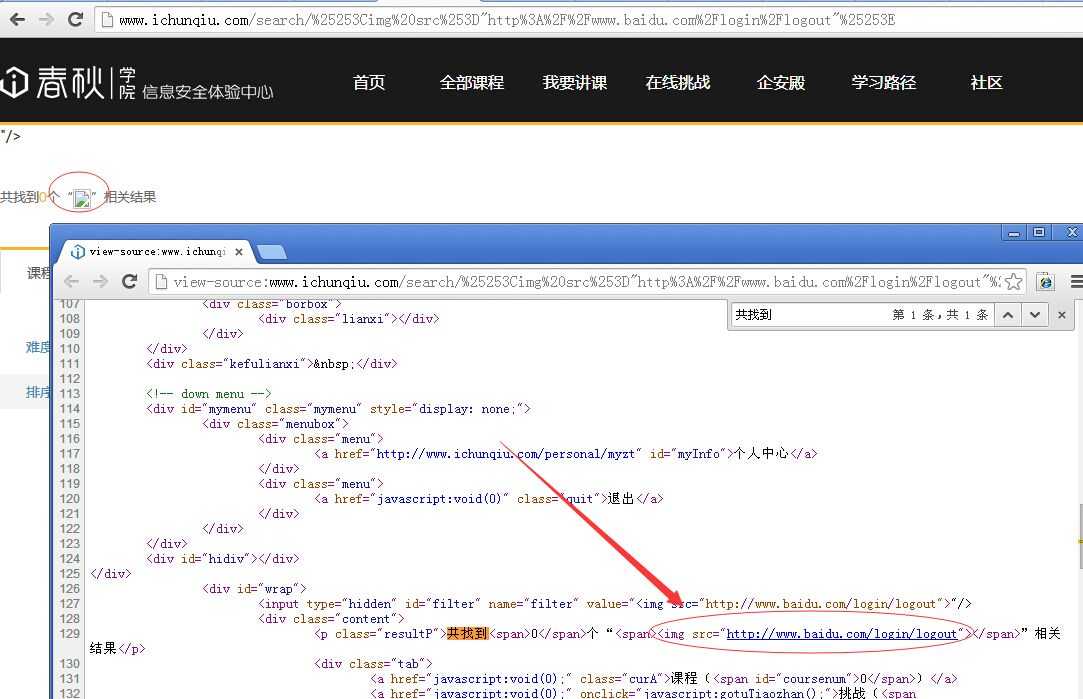This screenshot has width=1083, height=699.
Task: Click the broken image icon in search results
Action: [x=82, y=199]
